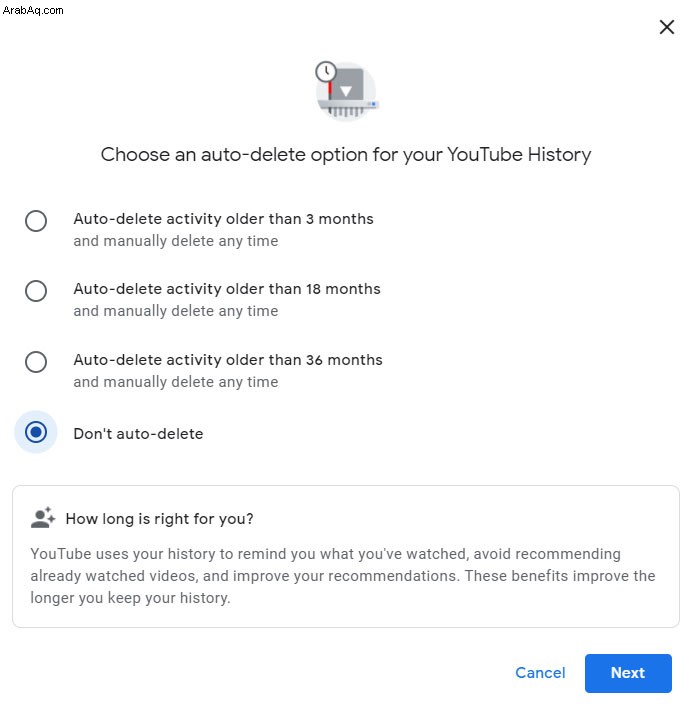691x710 pixels.
Task: Click the shredder with clock illustration
Action: (x=346, y=91)
